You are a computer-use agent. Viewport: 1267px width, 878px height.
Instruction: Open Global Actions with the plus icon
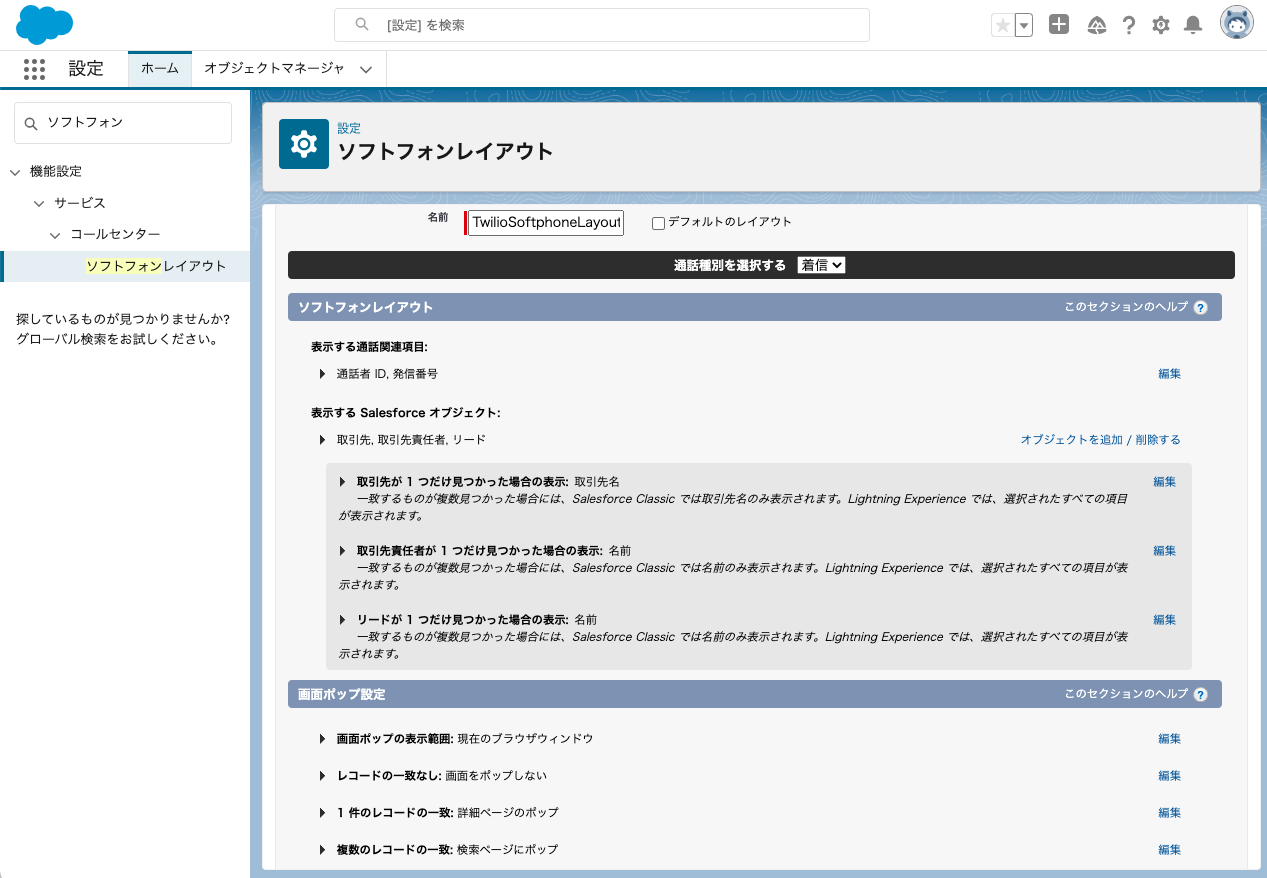1059,24
